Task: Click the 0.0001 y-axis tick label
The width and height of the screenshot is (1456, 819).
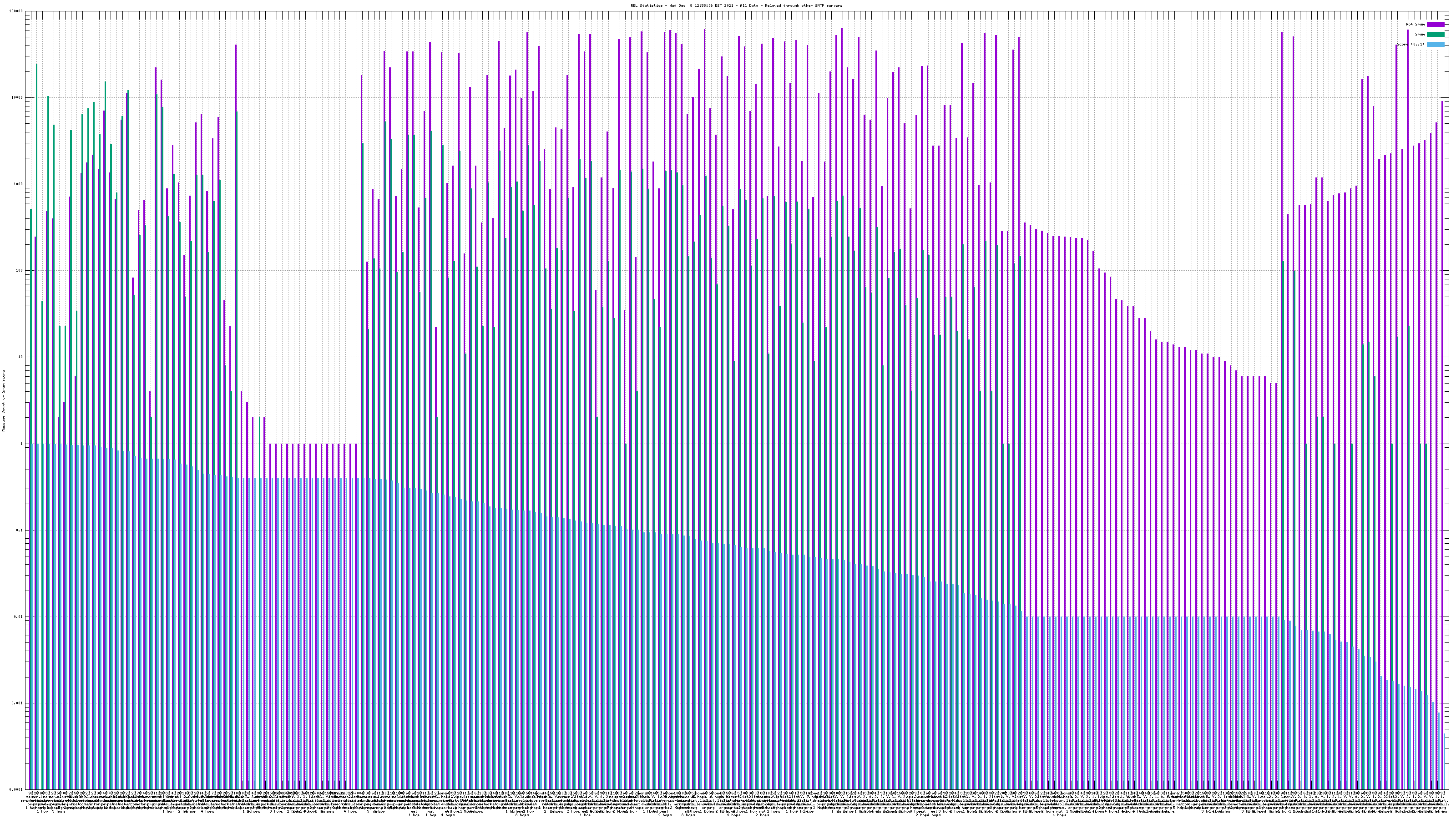Action: coord(16,789)
